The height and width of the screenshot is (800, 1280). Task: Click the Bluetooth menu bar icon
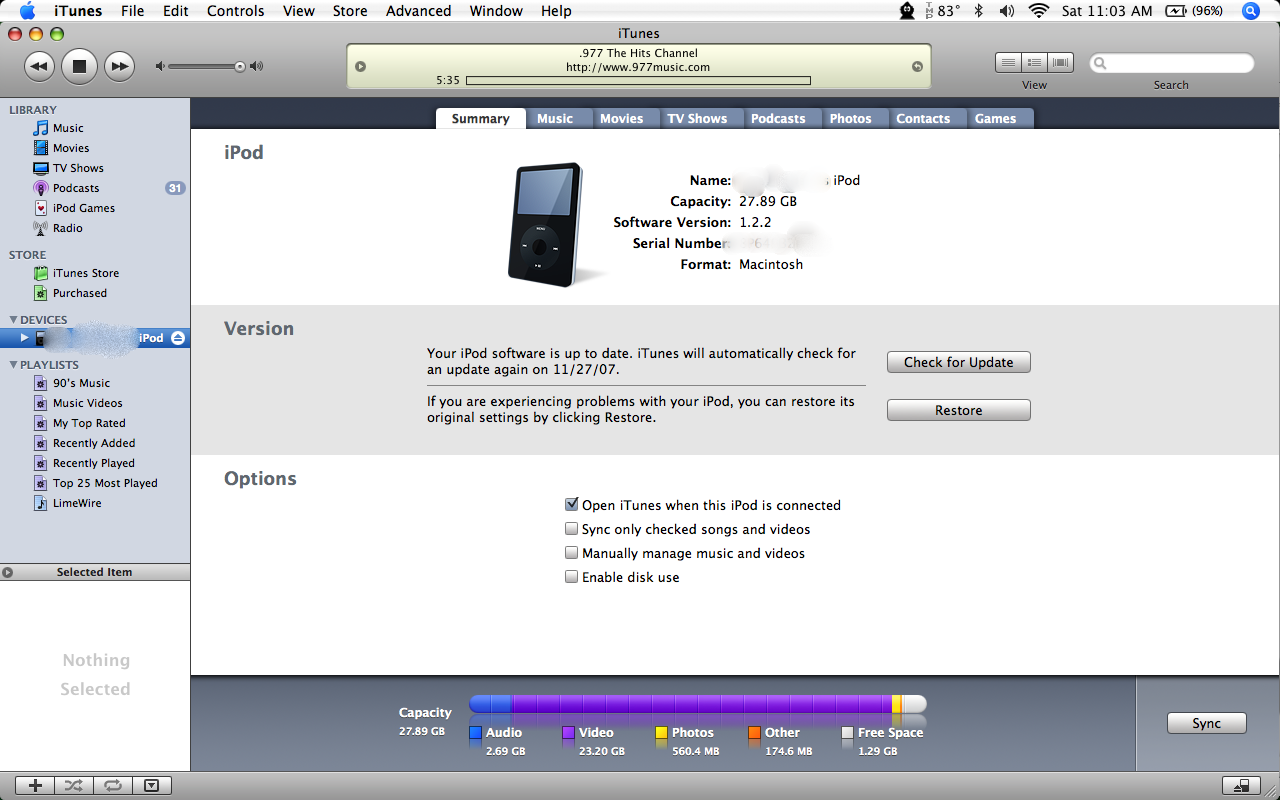coord(979,11)
